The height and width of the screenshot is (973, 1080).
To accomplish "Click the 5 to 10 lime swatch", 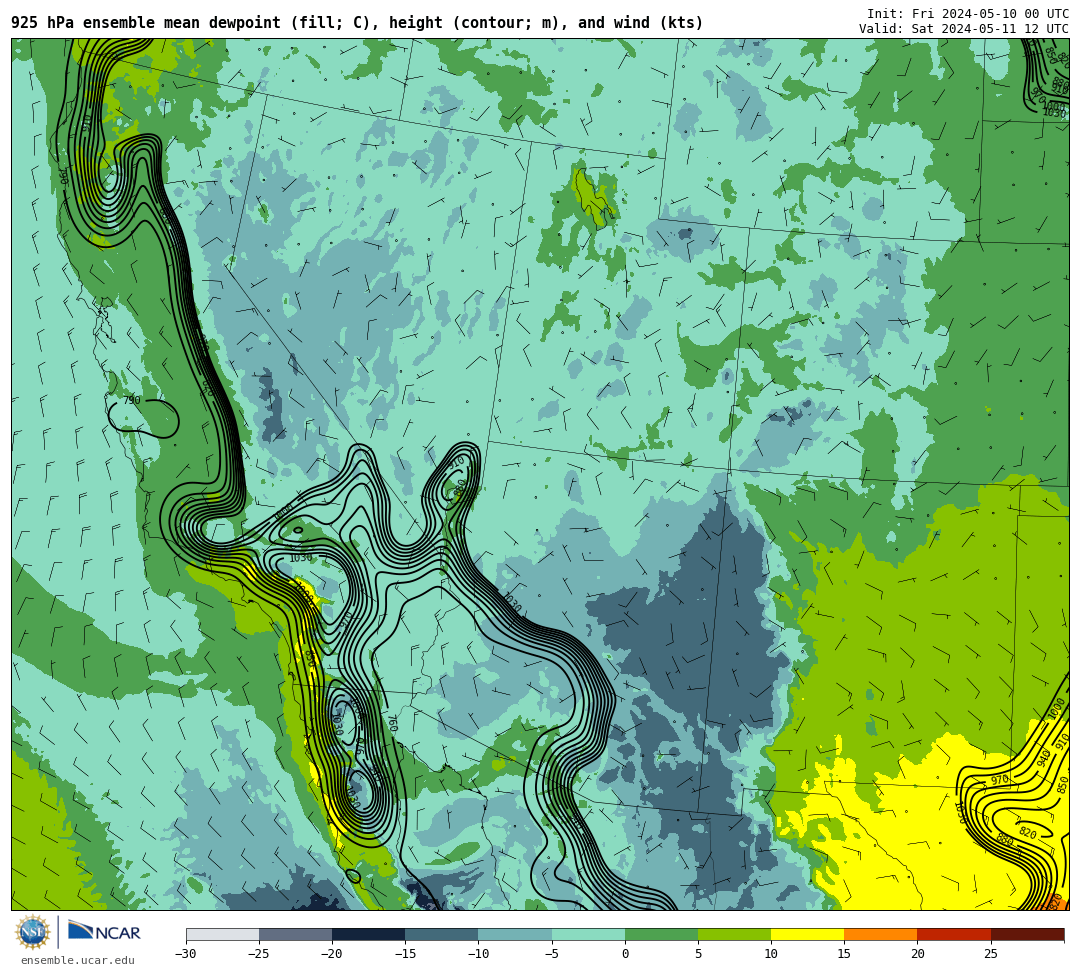I will coord(734,934).
